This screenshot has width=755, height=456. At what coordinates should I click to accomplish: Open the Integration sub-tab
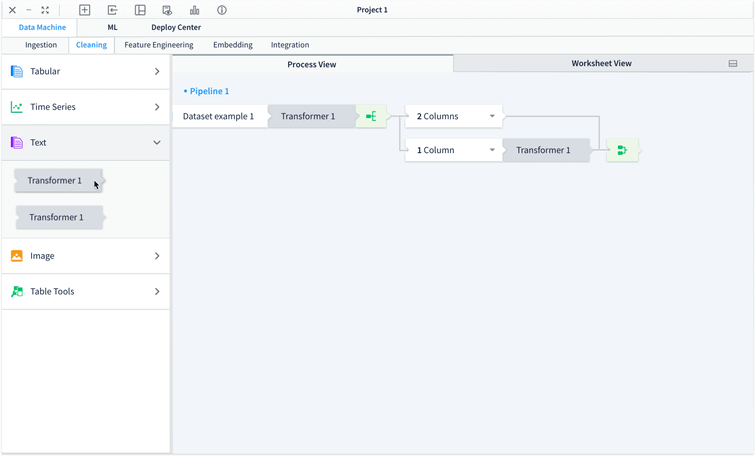point(290,45)
